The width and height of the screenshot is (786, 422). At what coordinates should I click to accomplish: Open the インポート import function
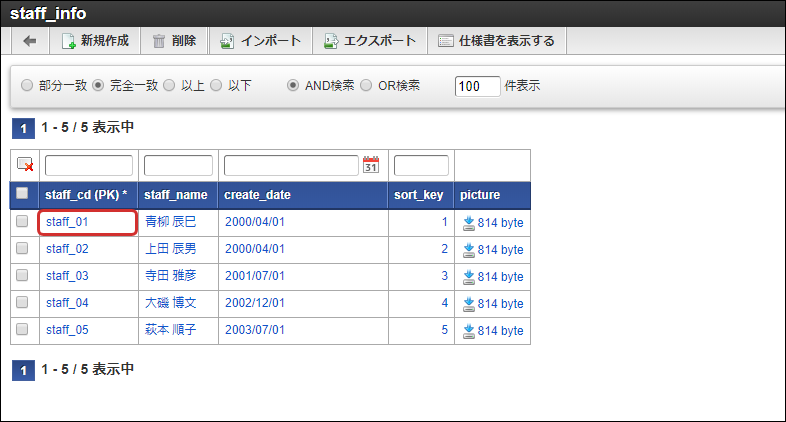[x=260, y=41]
